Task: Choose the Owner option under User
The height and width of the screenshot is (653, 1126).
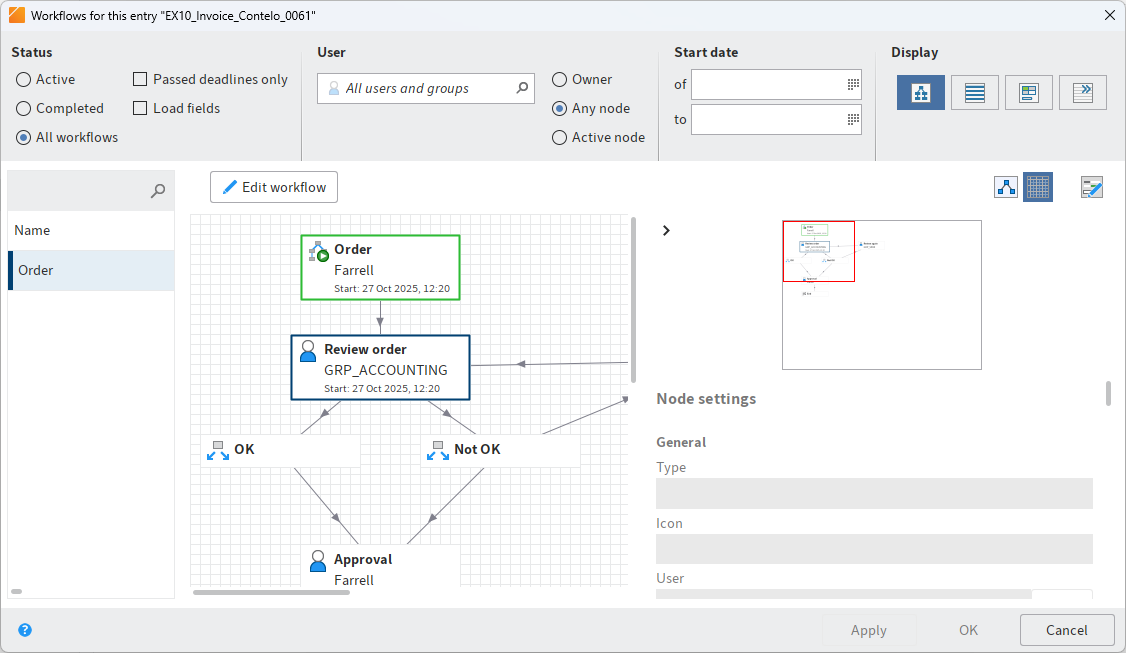Action: click(558, 79)
